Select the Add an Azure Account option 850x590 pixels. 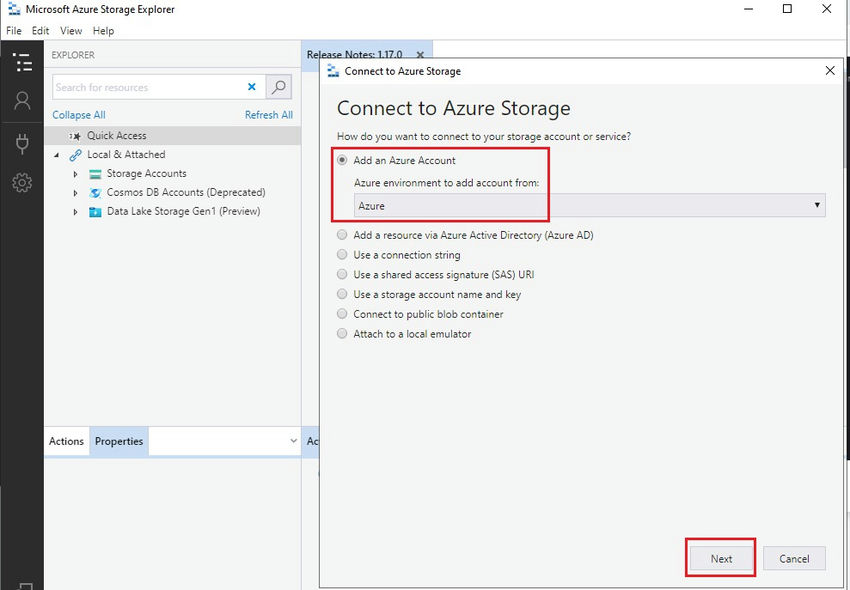(x=341, y=159)
